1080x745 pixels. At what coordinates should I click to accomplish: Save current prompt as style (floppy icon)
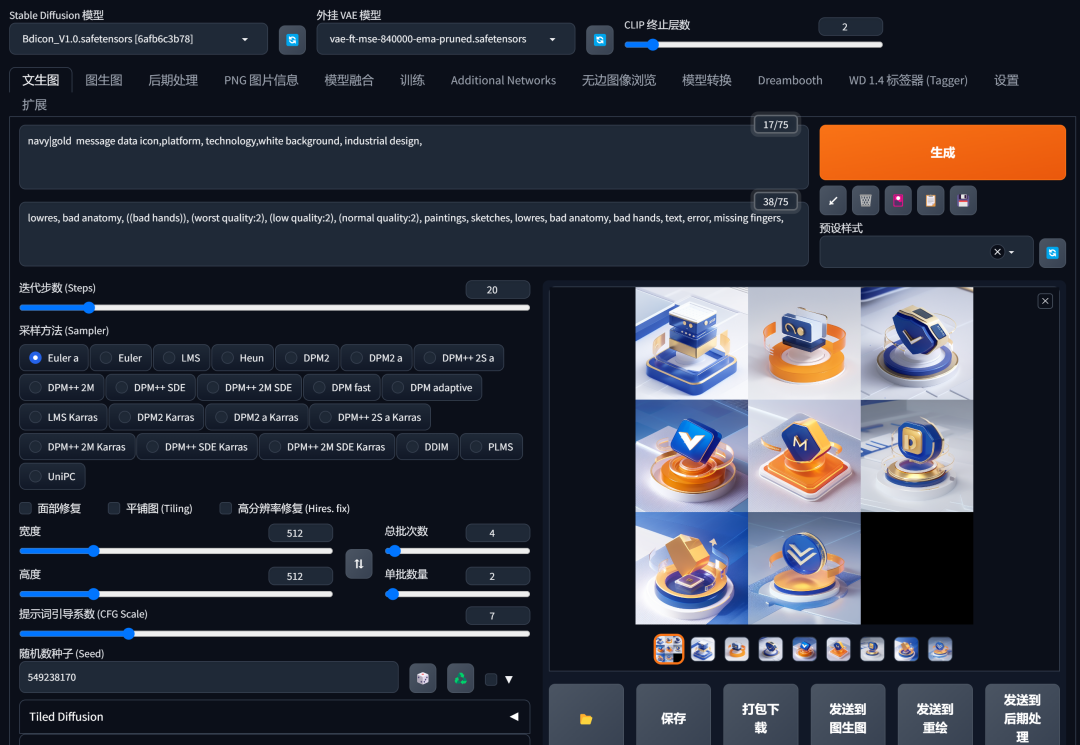[963, 200]
